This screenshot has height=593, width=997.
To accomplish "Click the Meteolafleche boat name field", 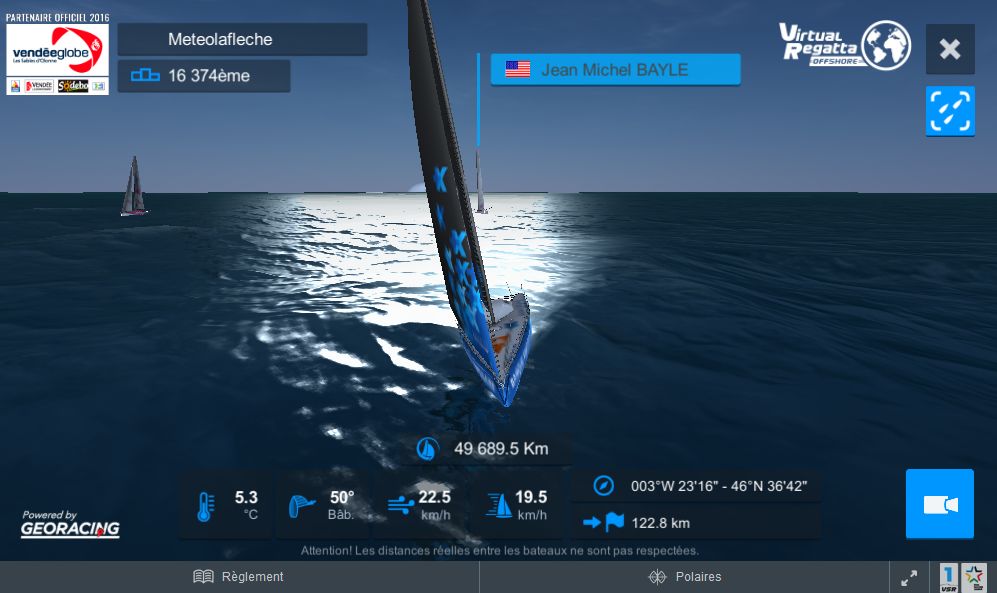I will [x=242, y=39].
